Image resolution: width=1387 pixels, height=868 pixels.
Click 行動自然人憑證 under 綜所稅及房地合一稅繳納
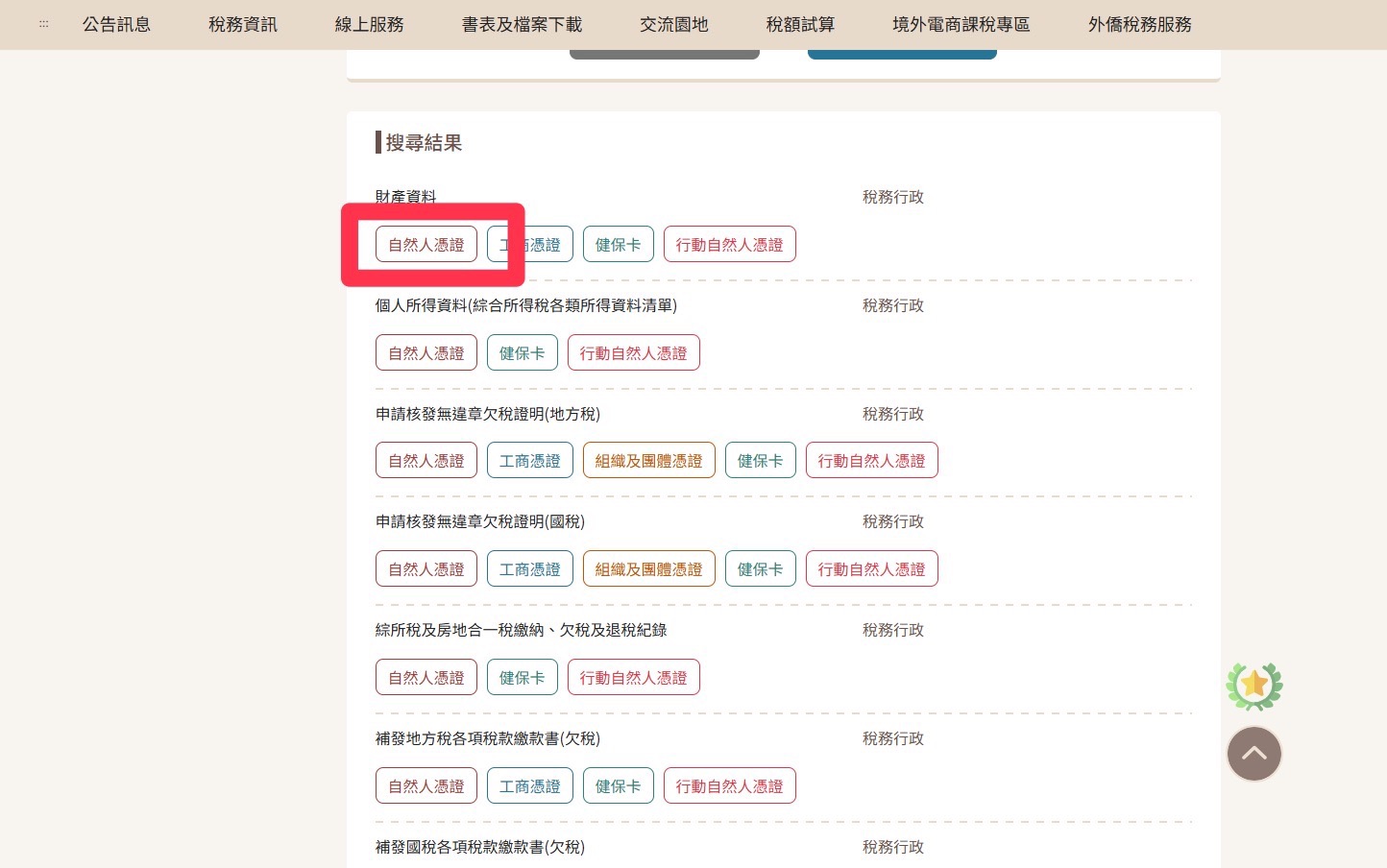point(633,677)
